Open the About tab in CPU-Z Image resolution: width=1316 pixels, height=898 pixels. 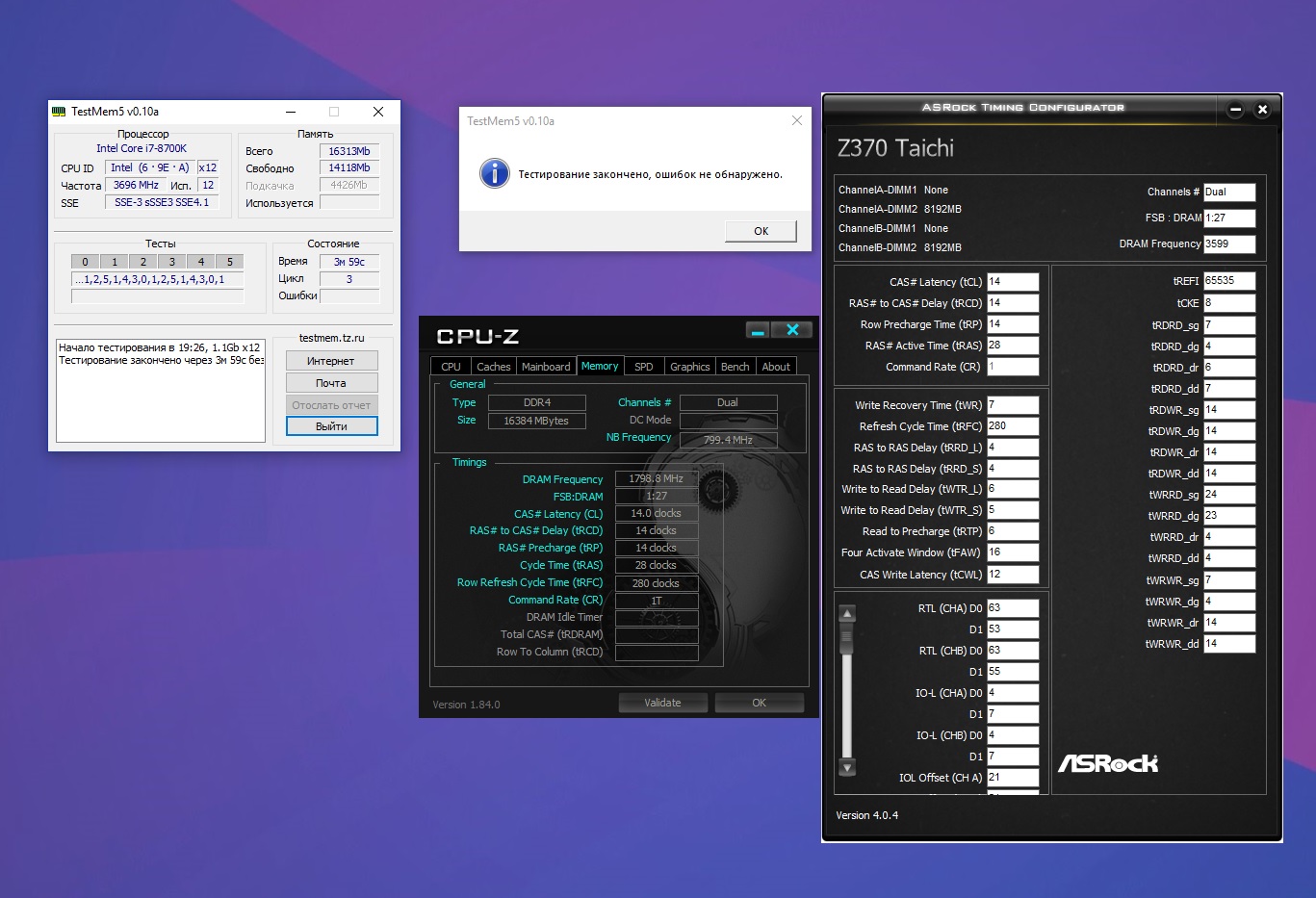pos(776,367)
